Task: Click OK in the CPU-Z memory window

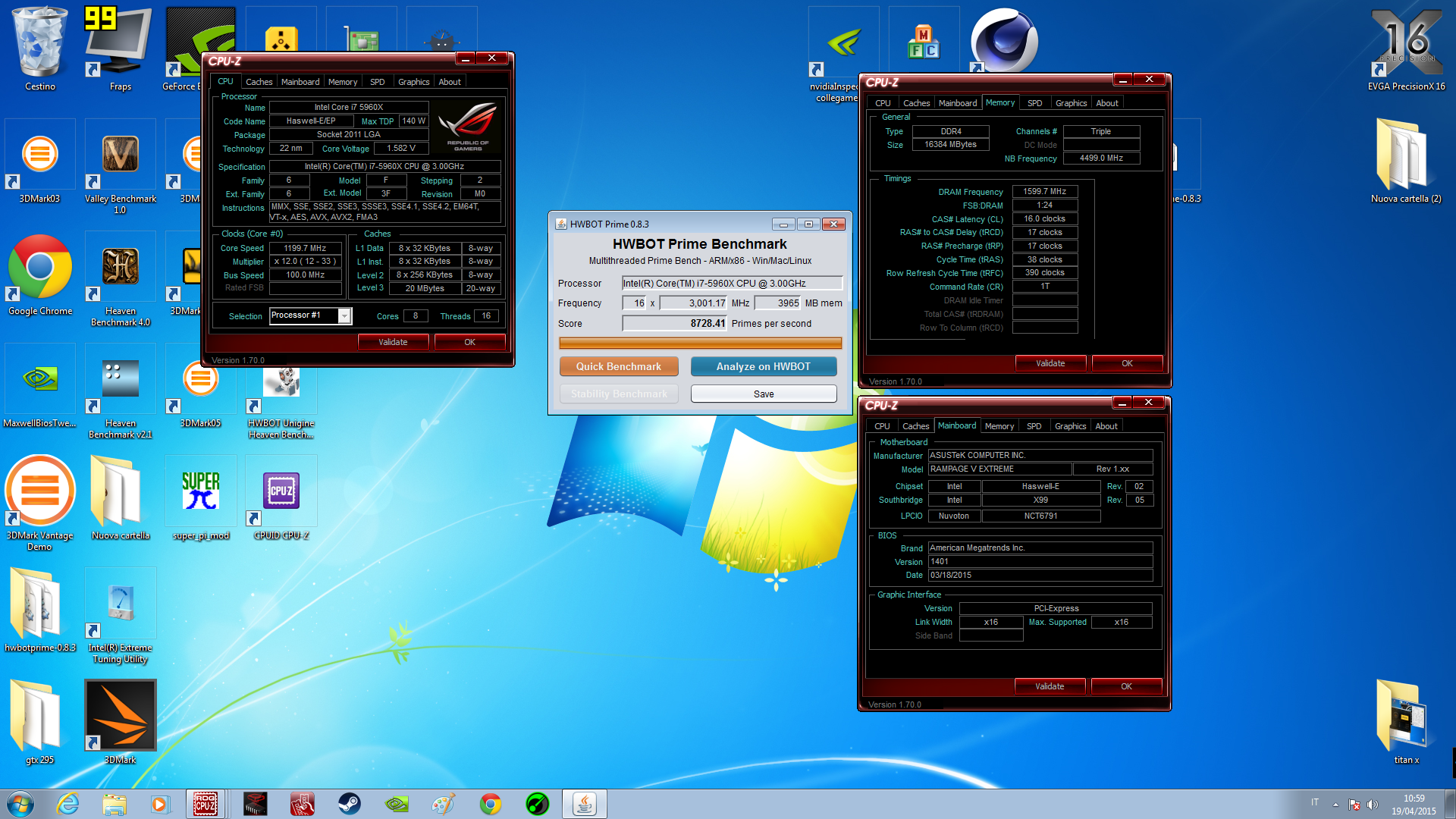Action: (x=1127, y=363)
